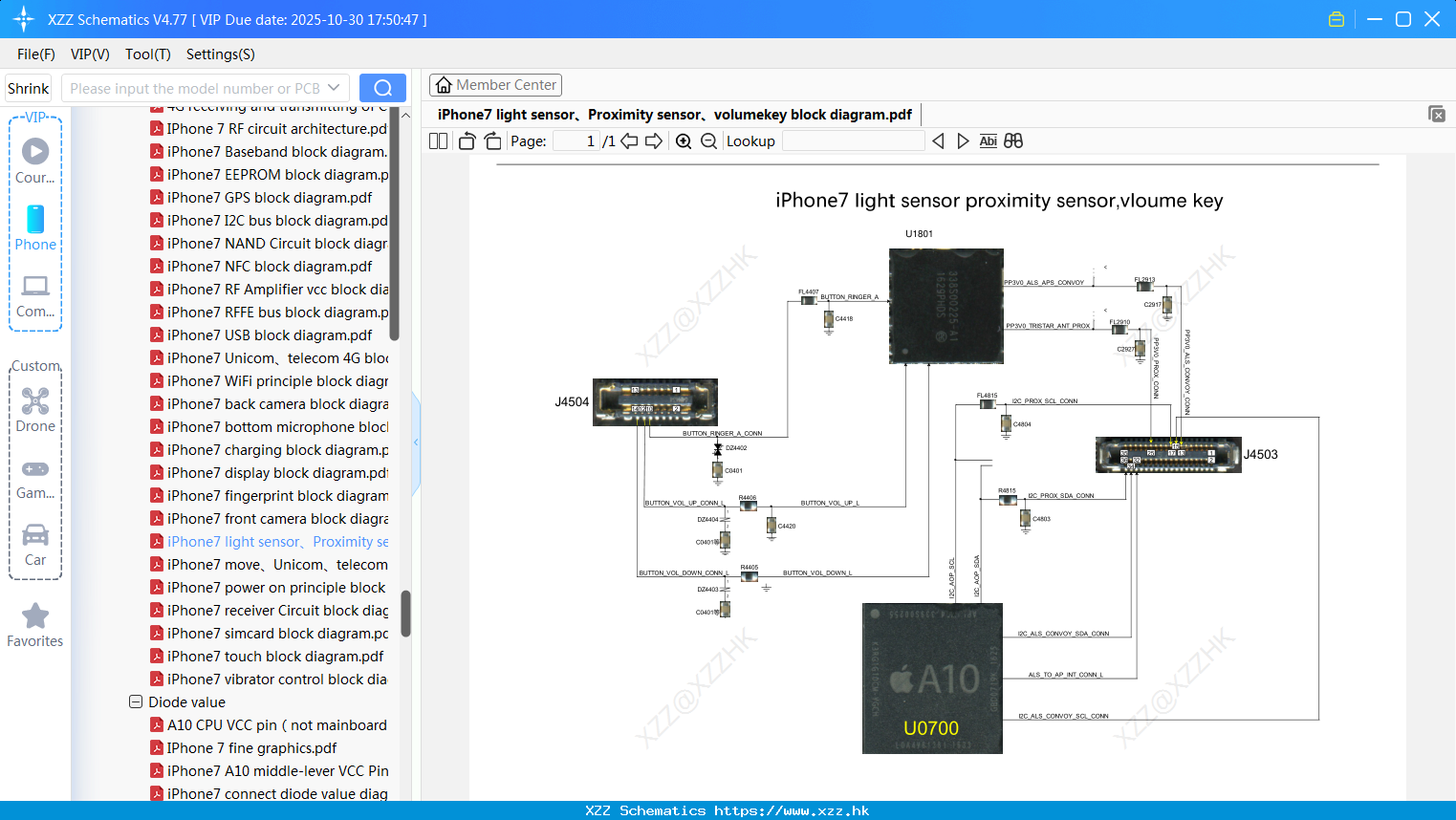Click the Lookup text field
This screenshot has height=820, width=1456.
click(854, 141)
